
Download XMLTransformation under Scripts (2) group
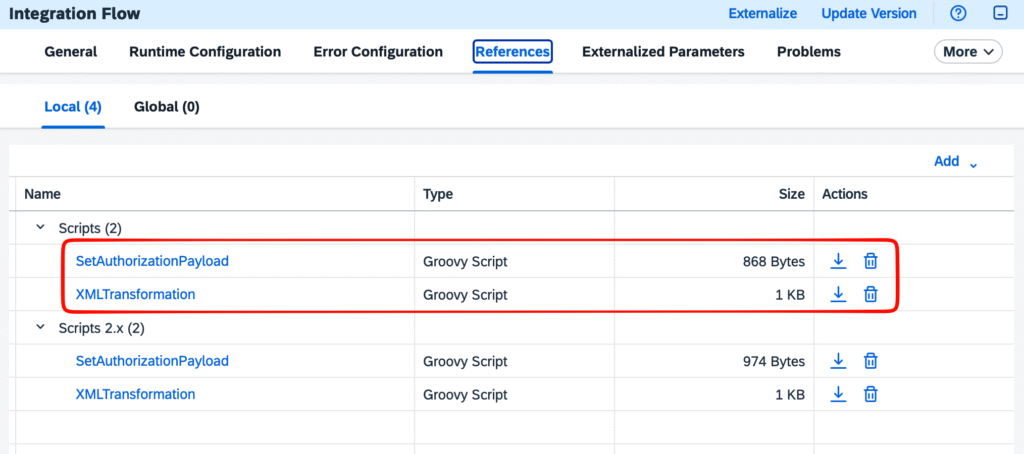click(x=839, y=294)
